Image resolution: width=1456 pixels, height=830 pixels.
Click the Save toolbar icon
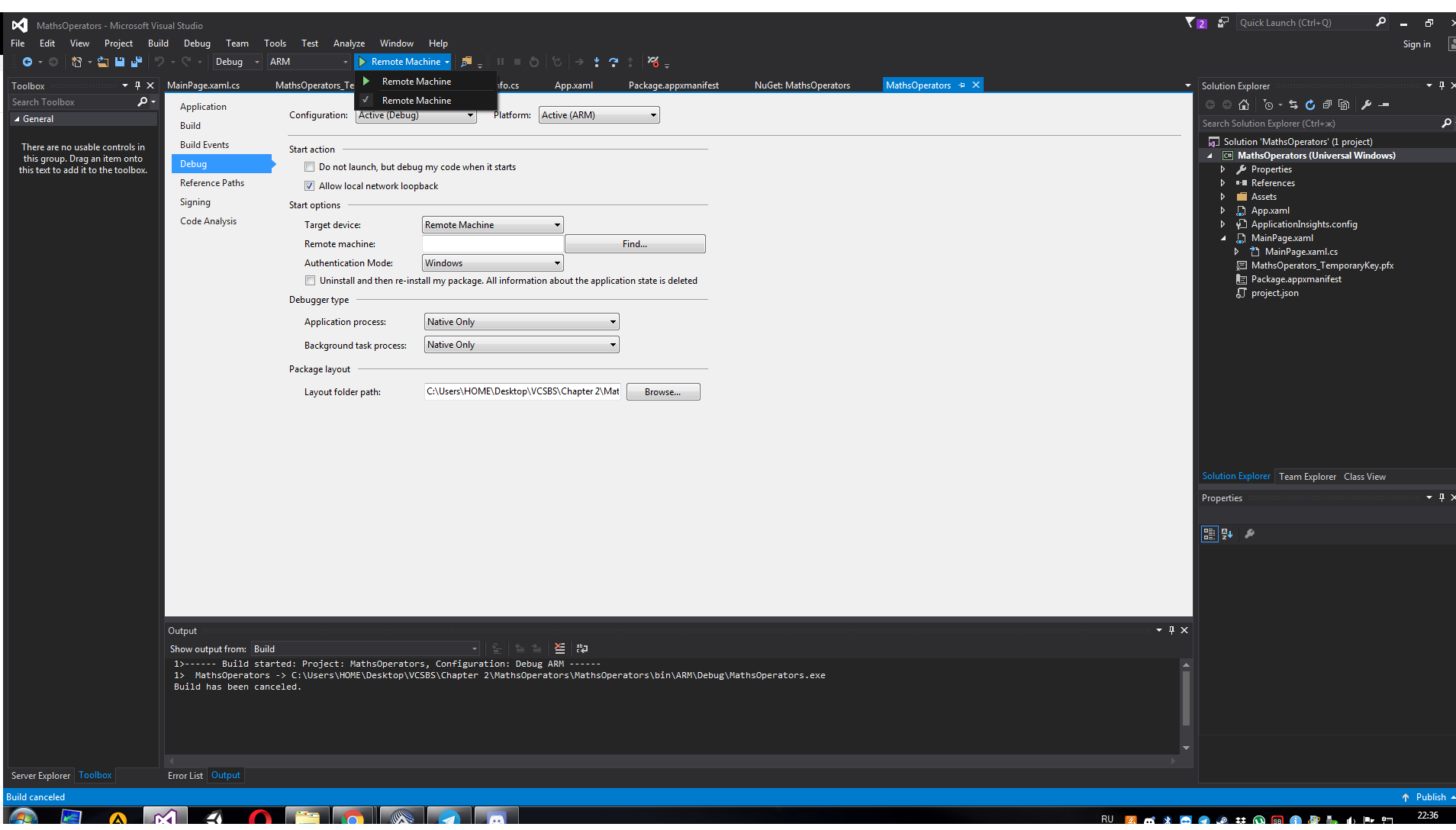[x=120, y=62]
